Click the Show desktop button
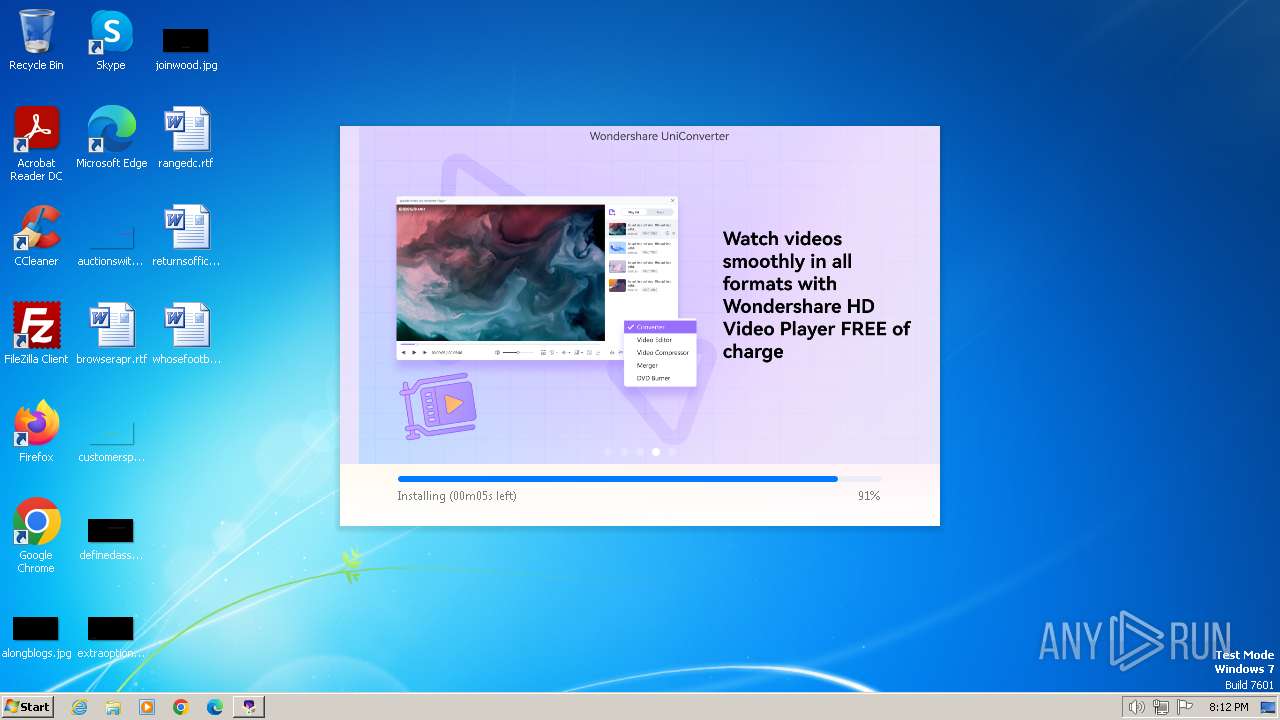This screenshot has width=1280, height=720. (1268, 707)
